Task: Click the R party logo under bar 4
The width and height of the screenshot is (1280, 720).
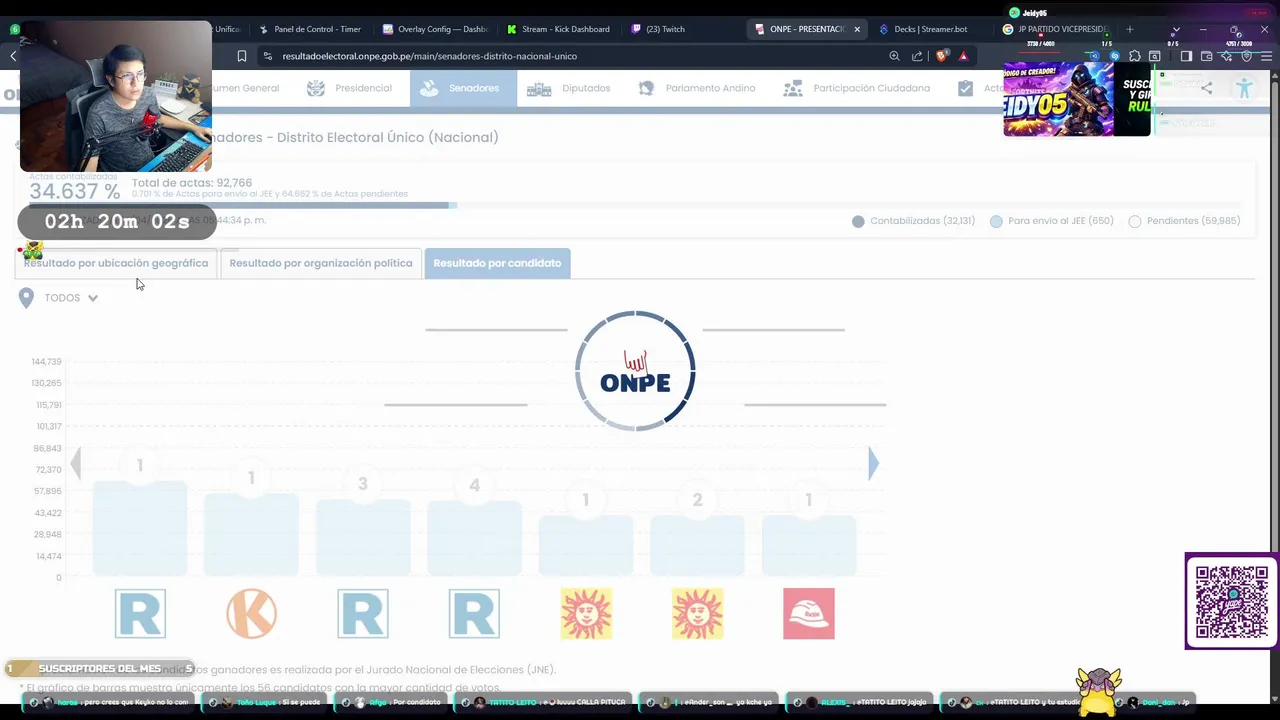Action: click(x=474, y=613)
